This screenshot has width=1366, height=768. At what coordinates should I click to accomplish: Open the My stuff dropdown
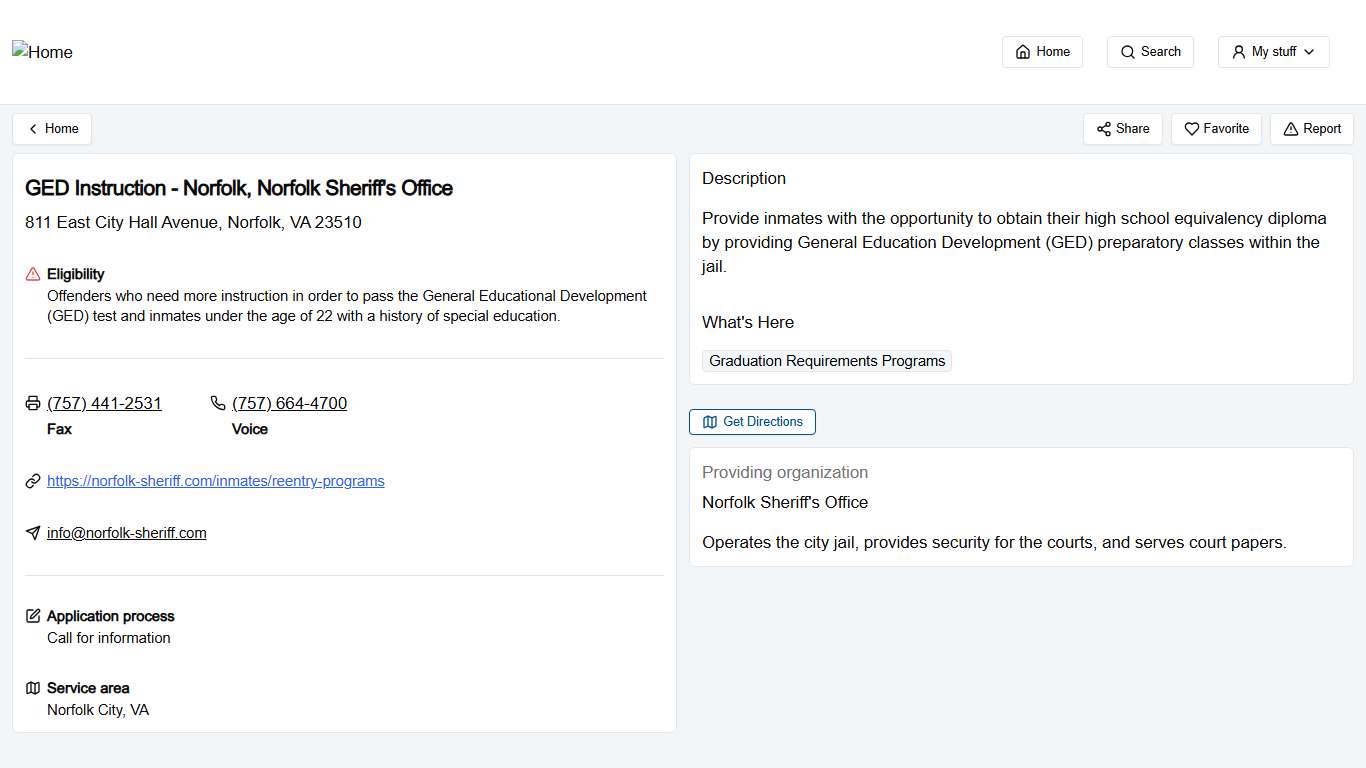(1273, 51)
